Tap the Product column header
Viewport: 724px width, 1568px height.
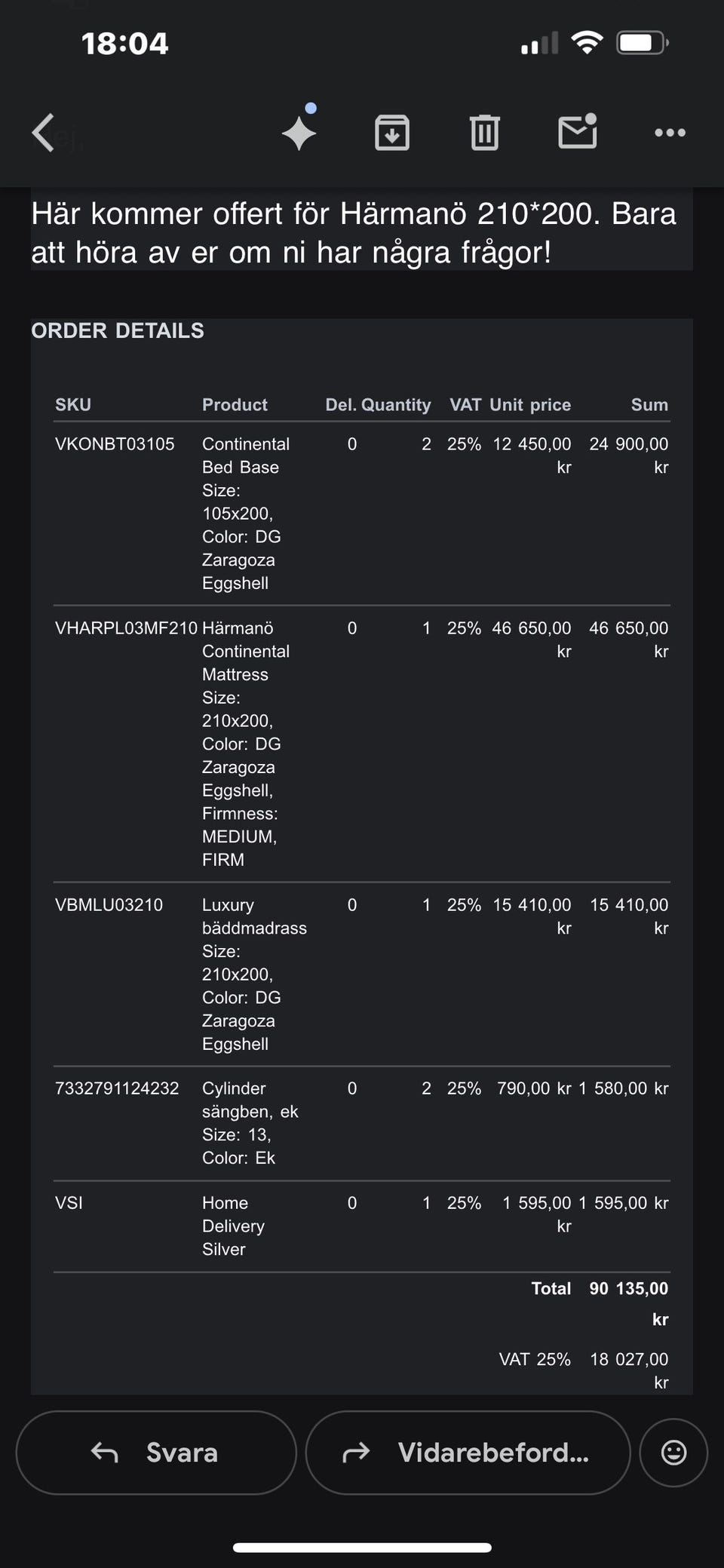pyautogui.click(x=235, y=404)
